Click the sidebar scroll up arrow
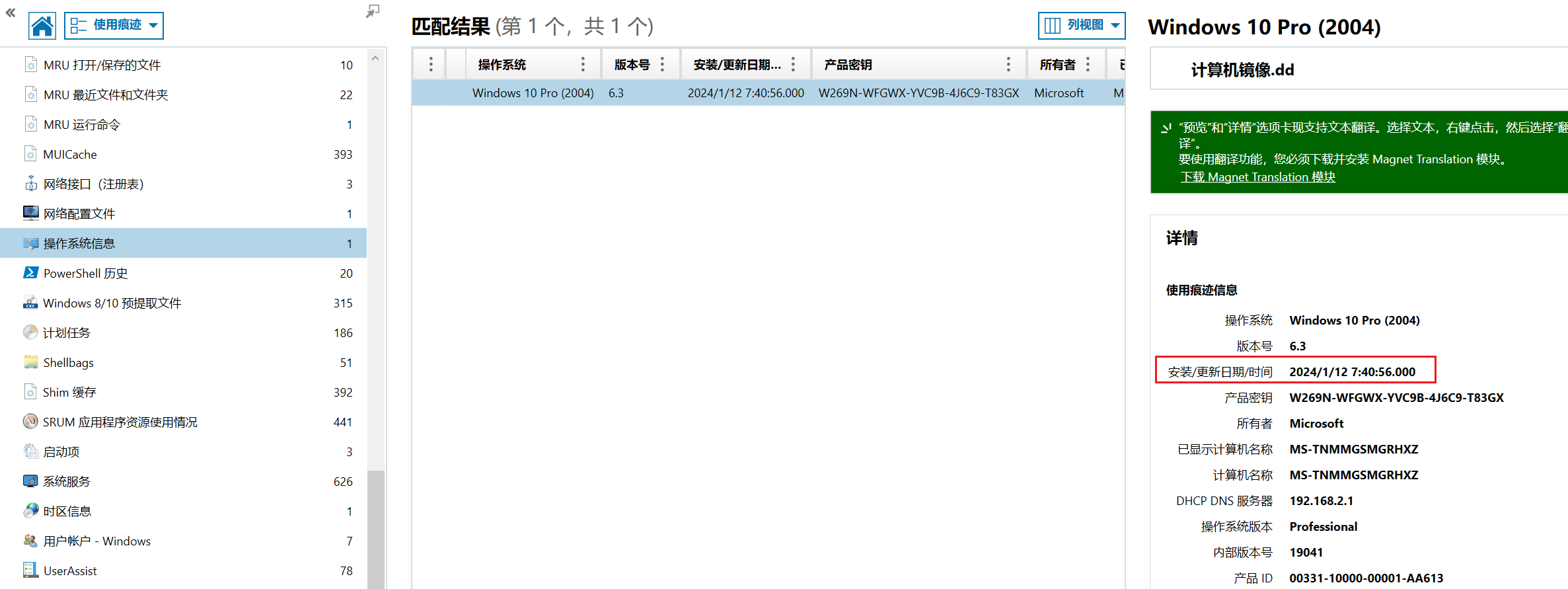 tap(375, 58)
